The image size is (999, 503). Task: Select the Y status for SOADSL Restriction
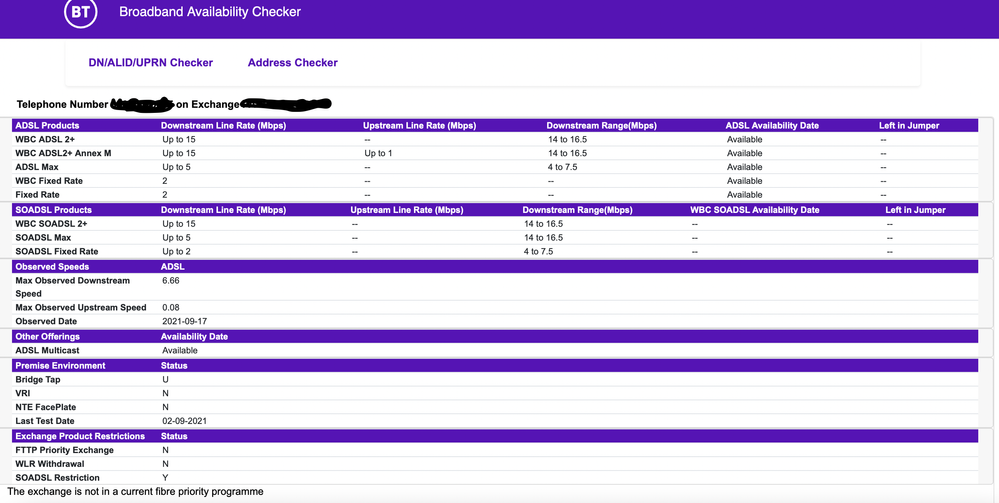click(x=165, y=478)
